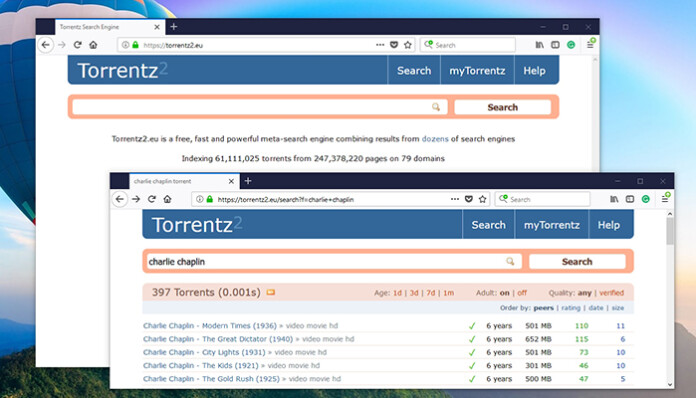Open the Pocket icon in the front window address bar

coord(468,199)
